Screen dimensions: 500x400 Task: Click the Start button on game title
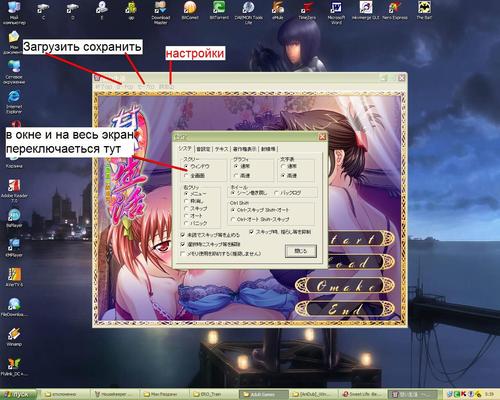point(360,239)
